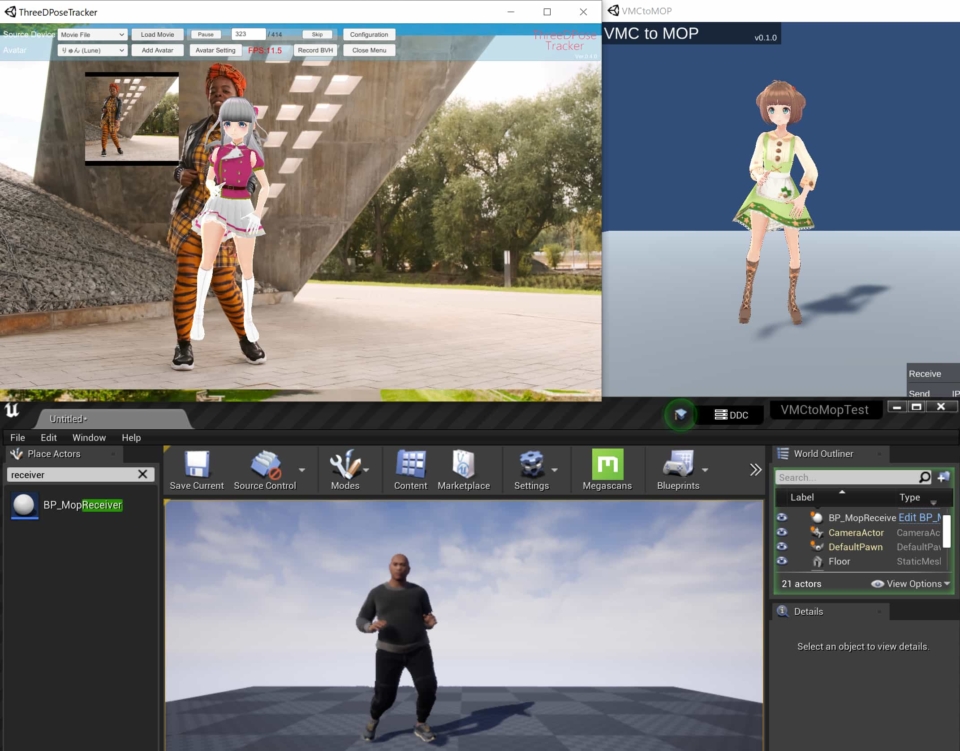Screen dimensions: 960x751
Task: Hide the CameraActor in World Outliner
Action: point(781,532)
